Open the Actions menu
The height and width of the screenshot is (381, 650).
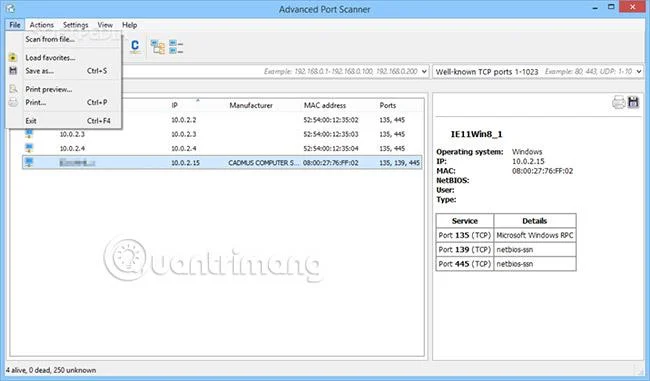click(x=41, y=25)
